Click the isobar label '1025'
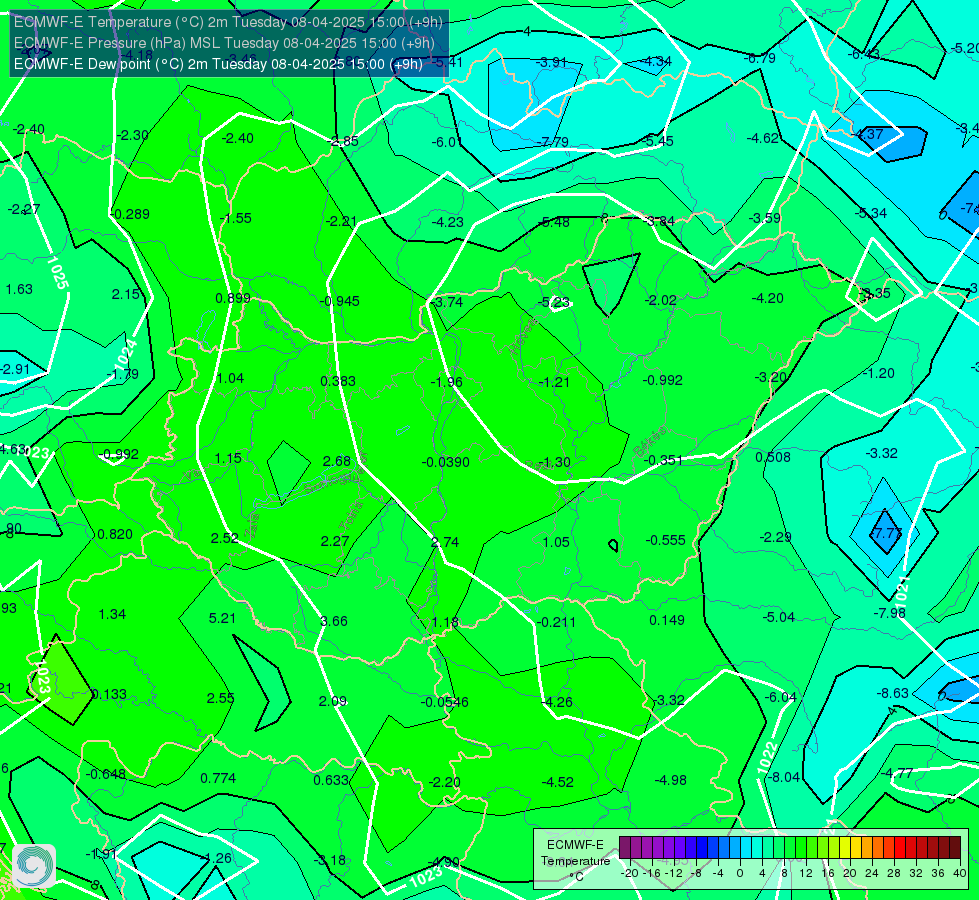The image size is (979, 900). click(x=56, y=272)
